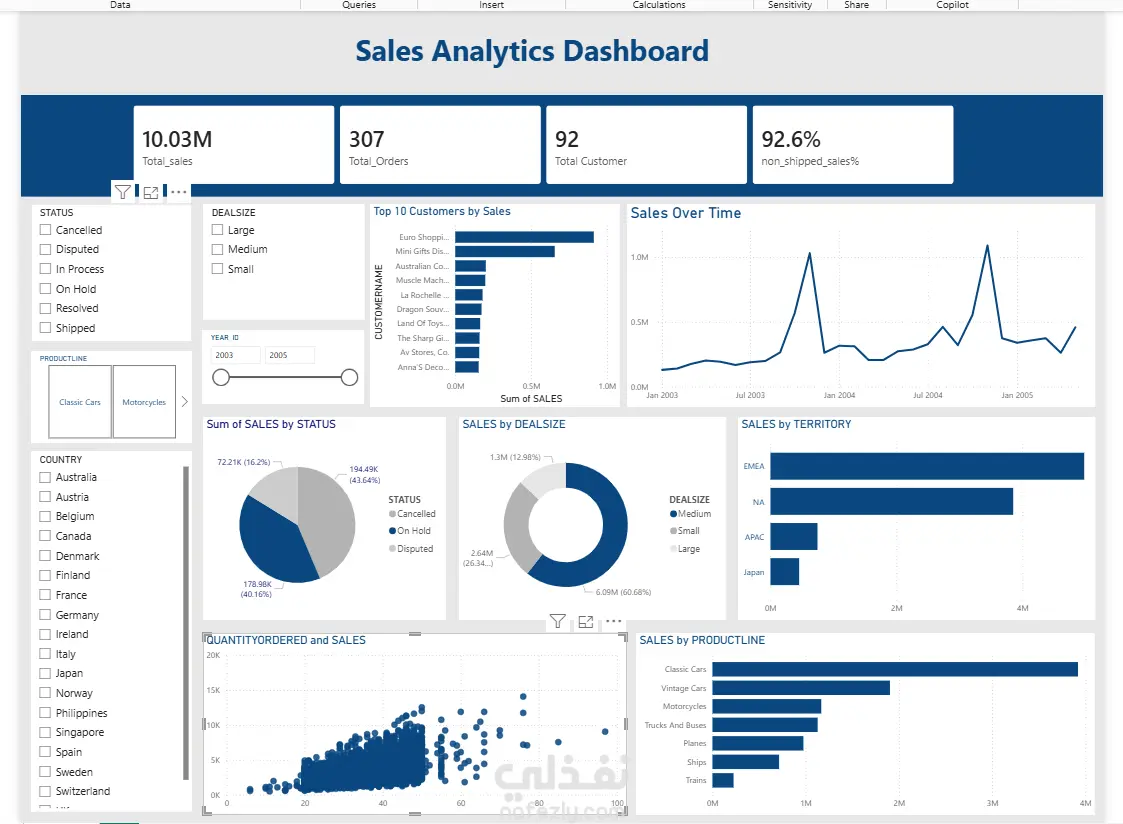The height and width of the screenshot is (824, 1123).
Task: Check the Cancelled status checkbox
Action: 46,230
